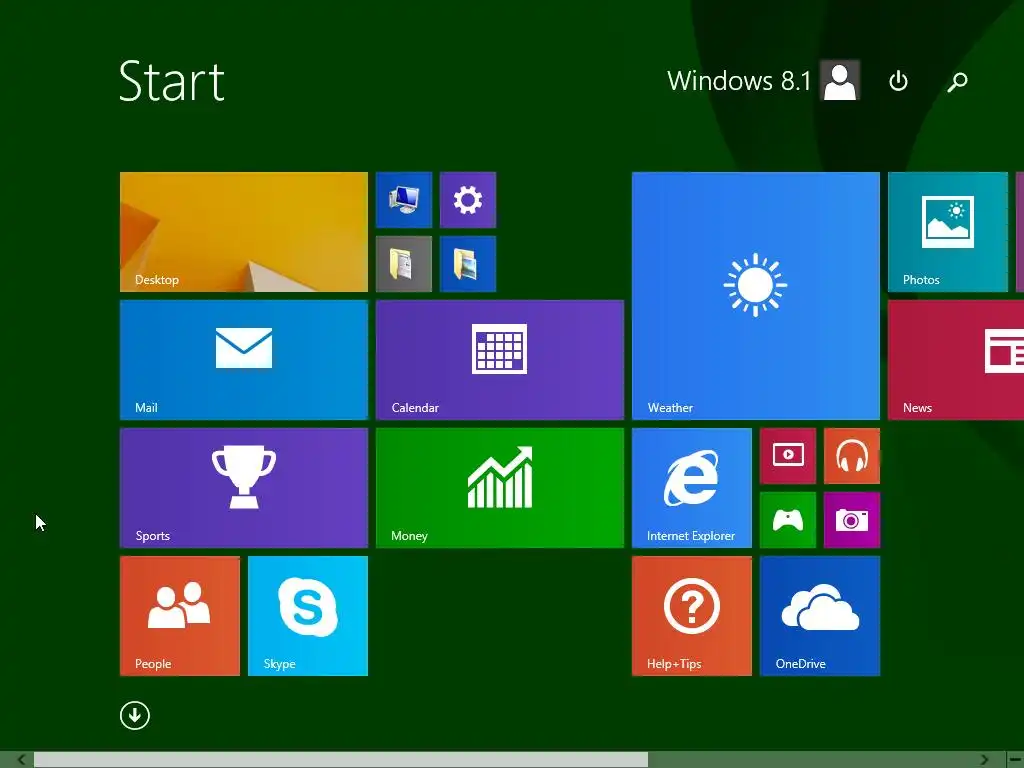Open the Documents folder tile
The height and width of the screenshot is (768, 1024).
[404, 264]
